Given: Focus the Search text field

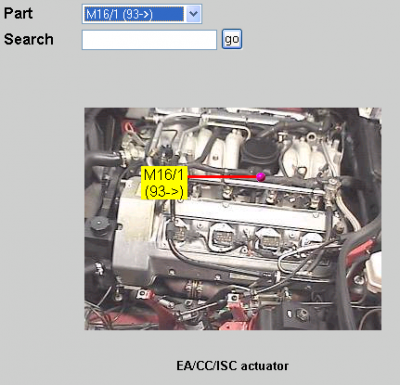Looking at the screenshot, I should (x=149, y=40).
